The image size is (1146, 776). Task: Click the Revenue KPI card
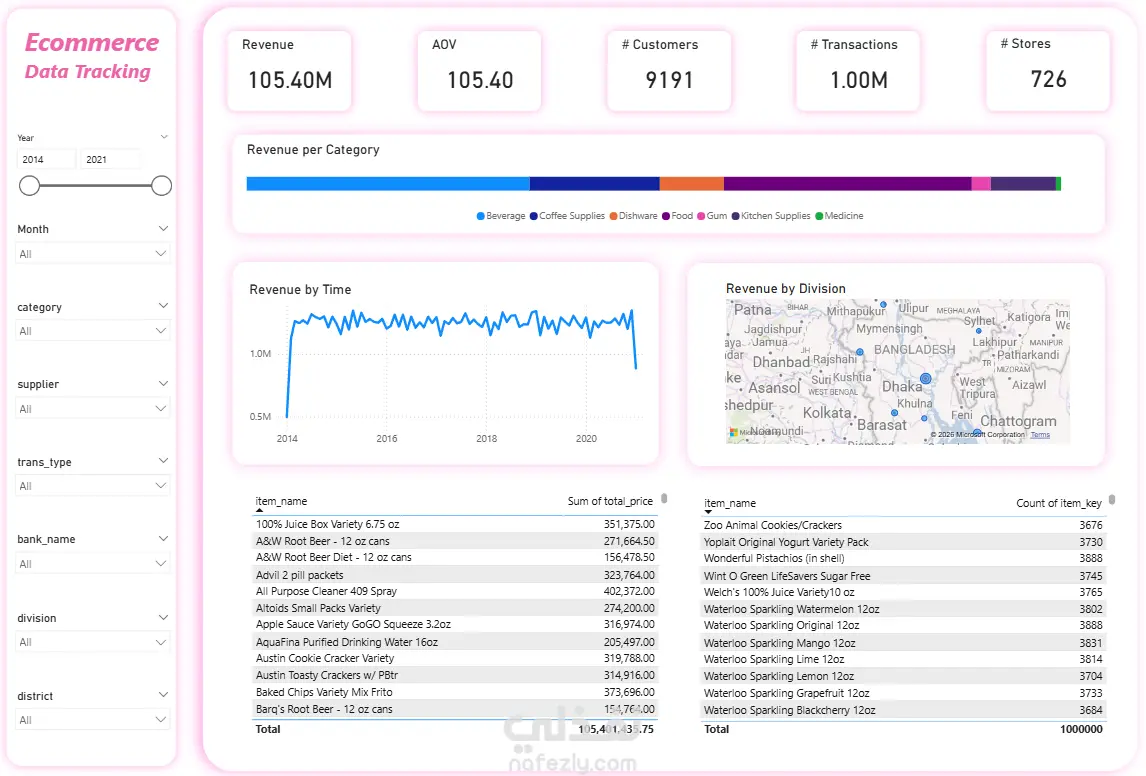289,71
